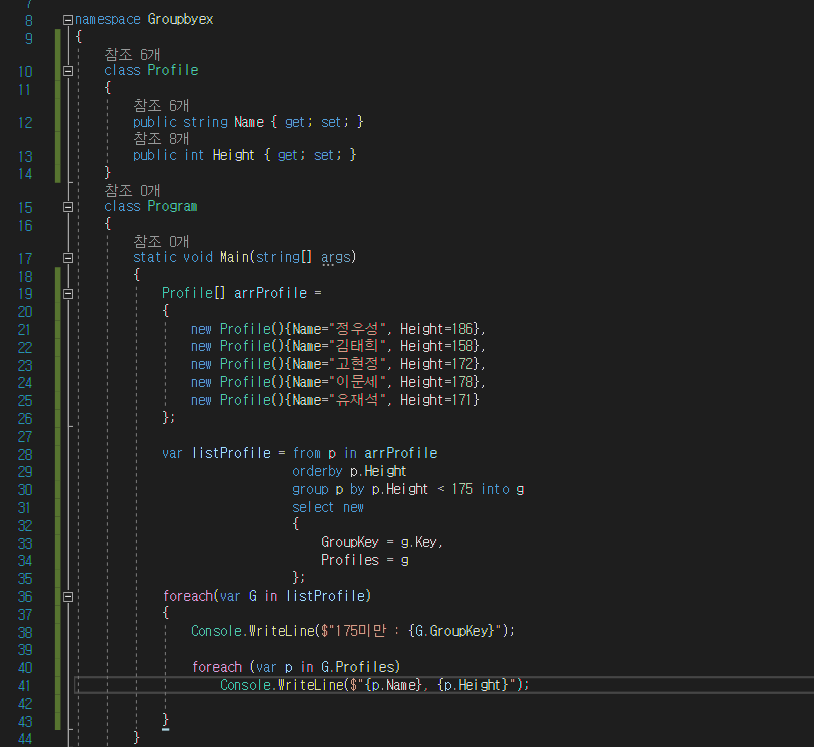
Task: Collapse the class Program outline toggle
Action: coord(68,207)
